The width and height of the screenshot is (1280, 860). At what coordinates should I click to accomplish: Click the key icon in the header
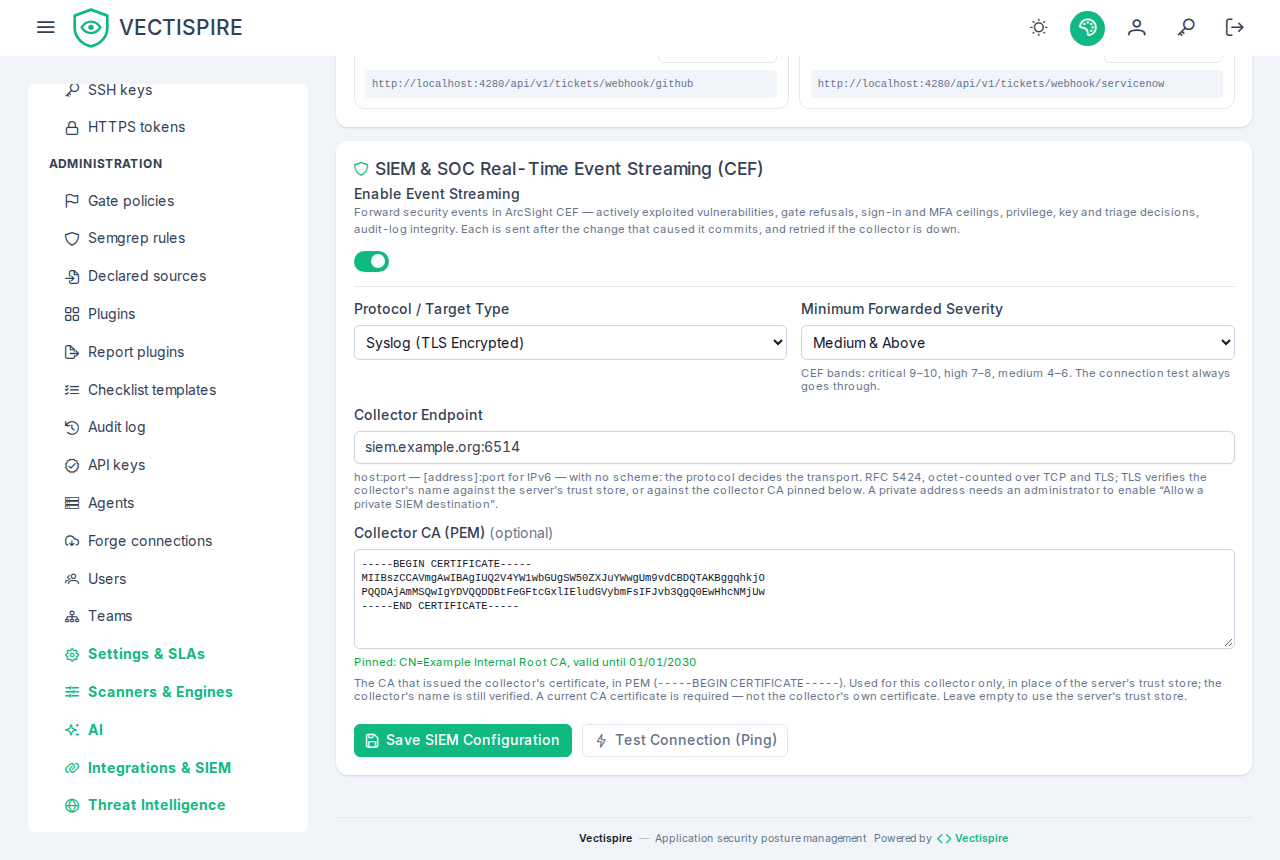click(1186, 28)
